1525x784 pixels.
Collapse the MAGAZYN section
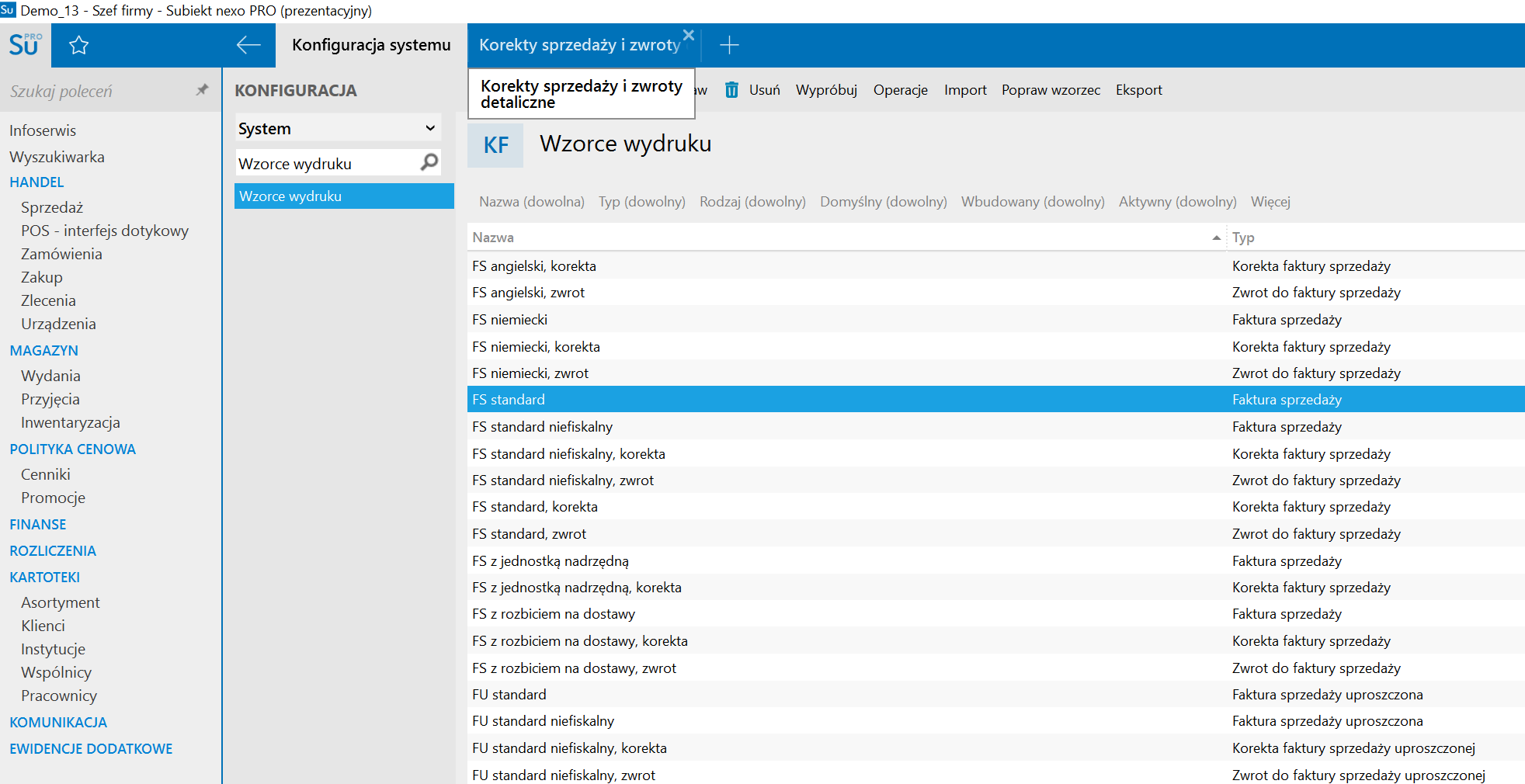[43, 351]
